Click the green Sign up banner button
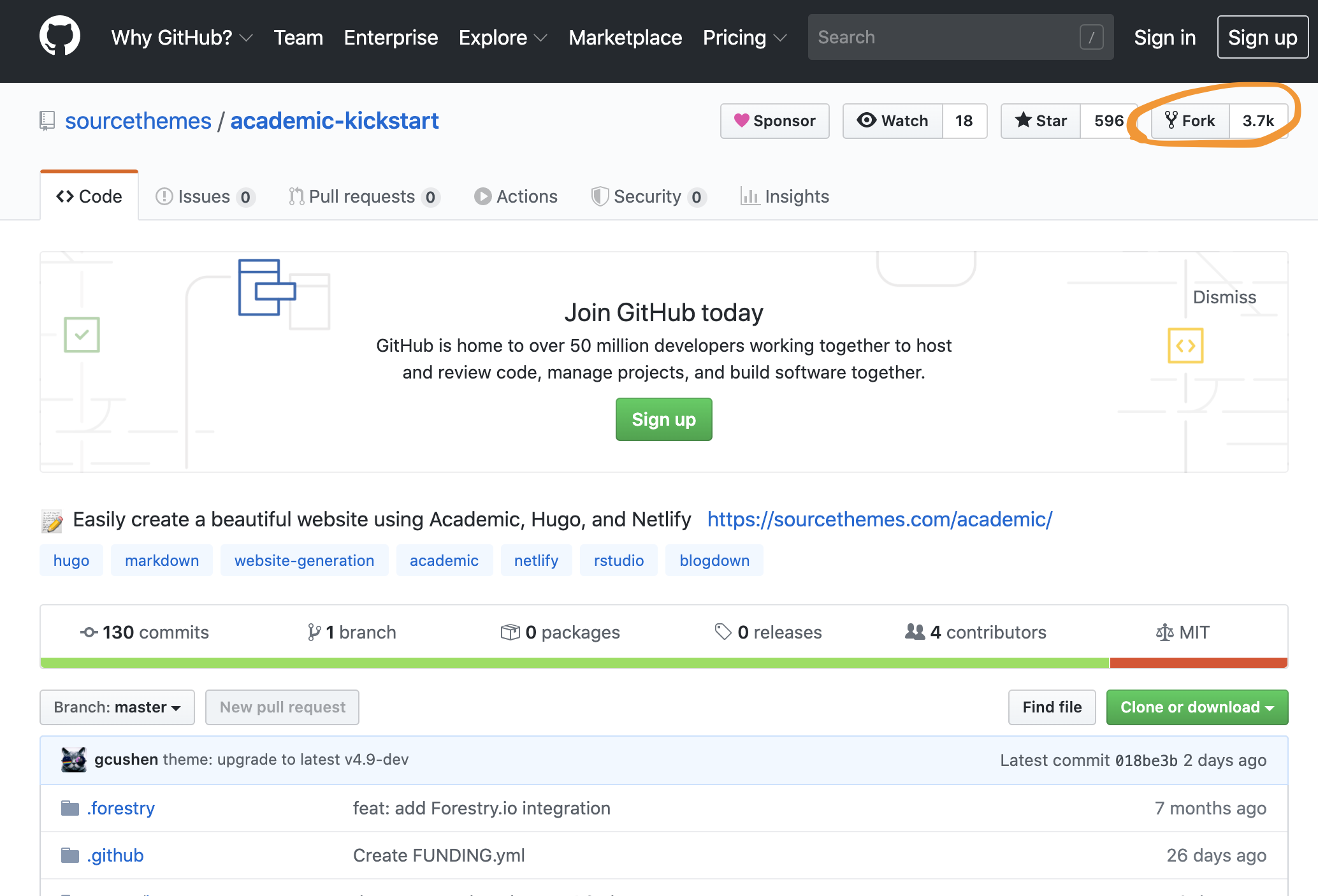 [x=663, y=419]
